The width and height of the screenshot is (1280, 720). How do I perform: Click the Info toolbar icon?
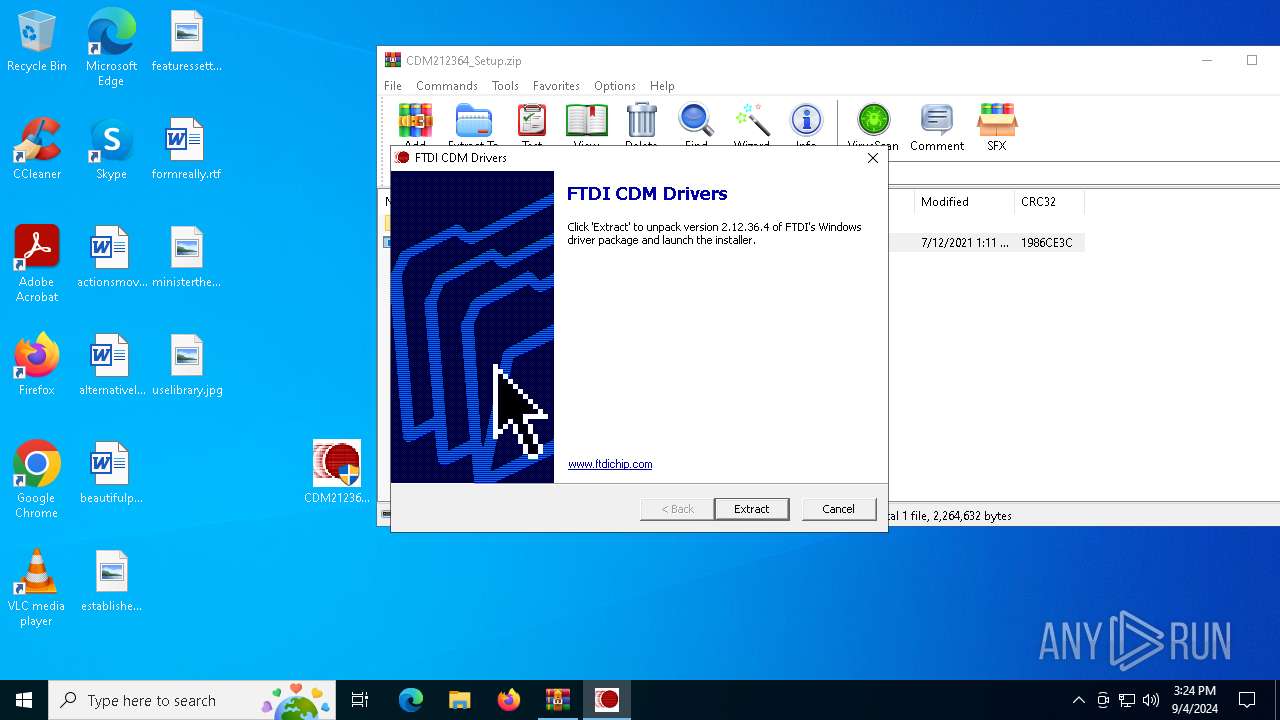click(x=806, y=124)
